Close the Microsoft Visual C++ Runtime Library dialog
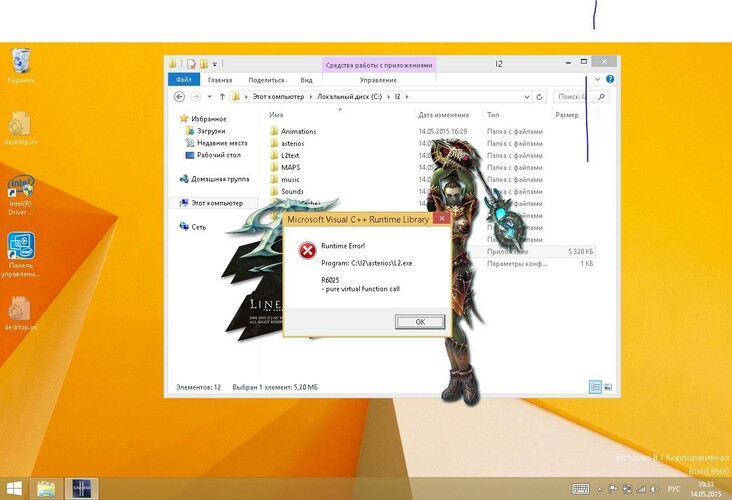 pyautogui.click(x=441, y=218)
